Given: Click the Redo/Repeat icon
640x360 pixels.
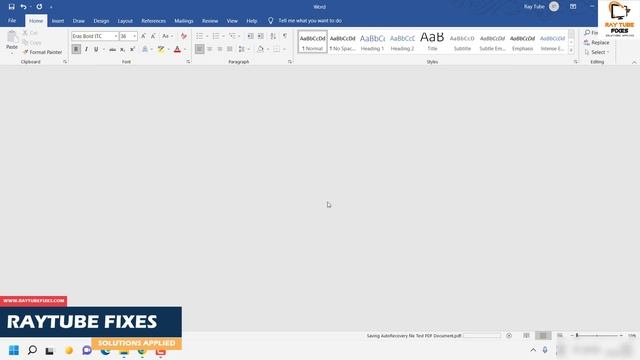Looking at the screenshot, I should tap(39, 7).
